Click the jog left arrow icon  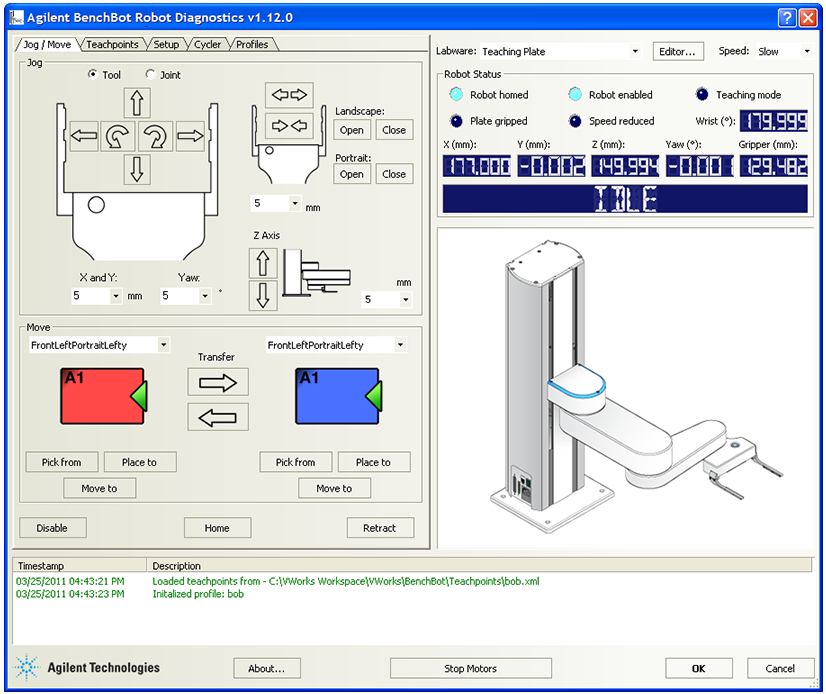click(x=85, y=135)
